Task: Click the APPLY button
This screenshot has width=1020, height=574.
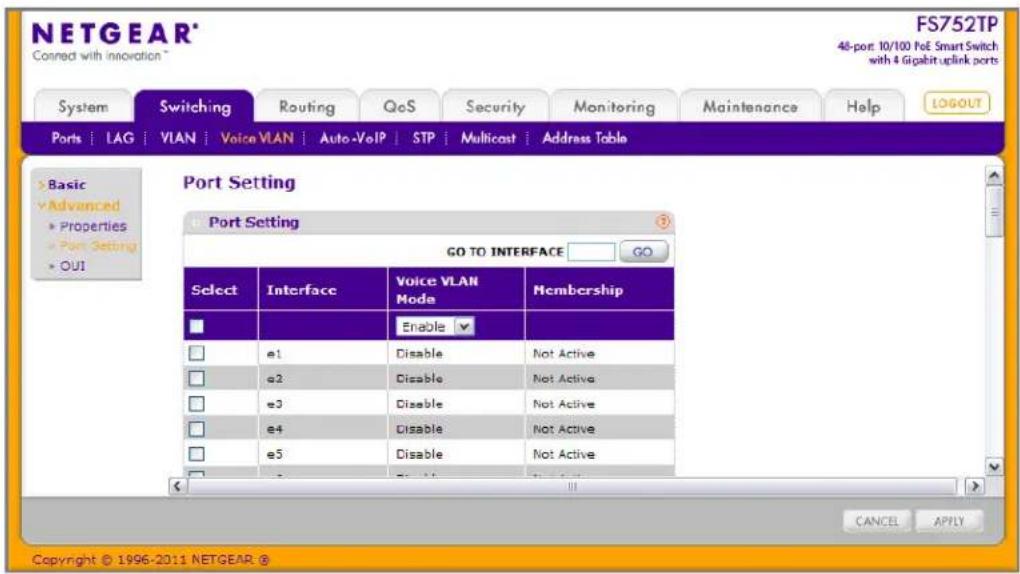Action: pos(949,521)
